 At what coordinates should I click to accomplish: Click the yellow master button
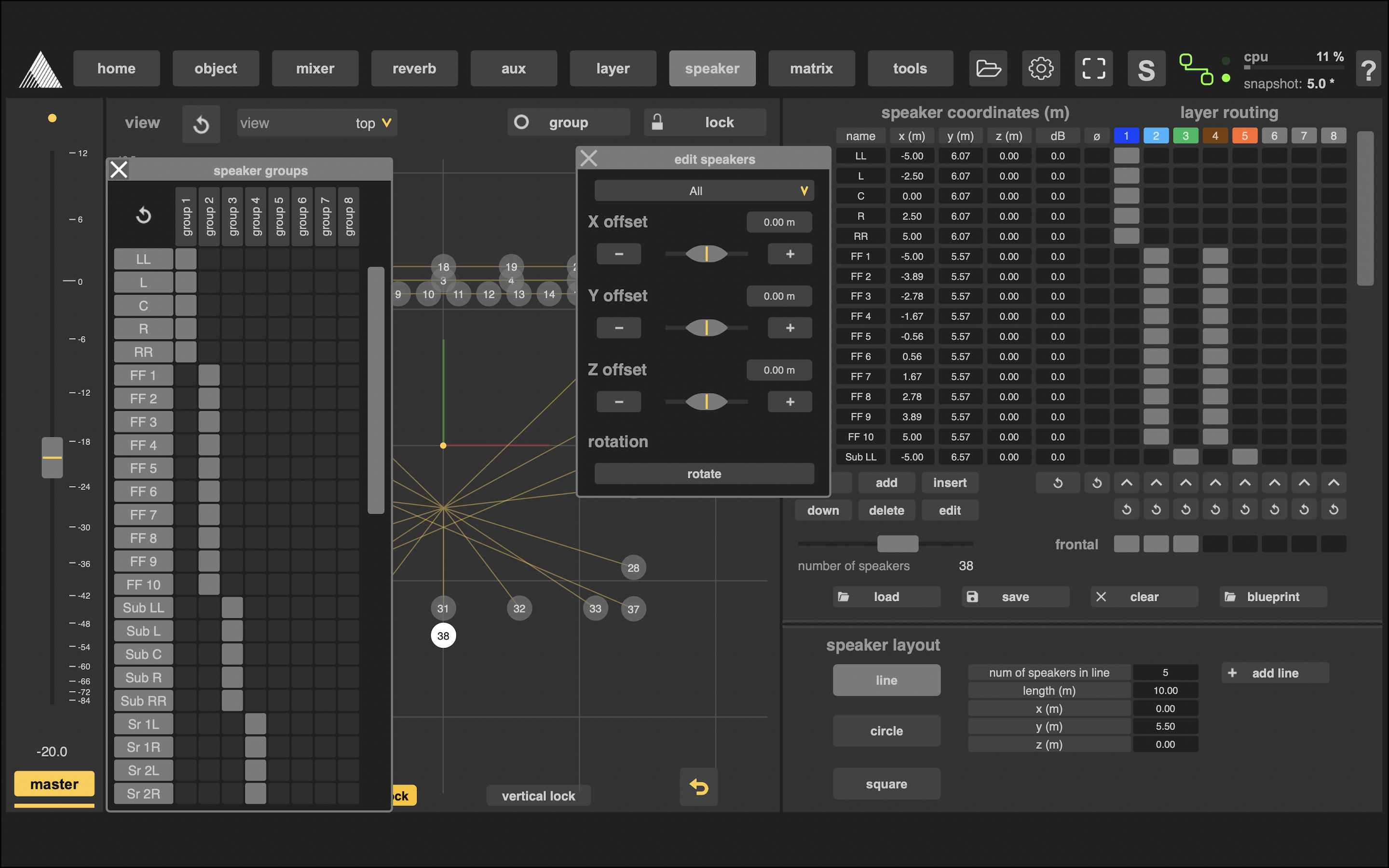click(54, 784)
